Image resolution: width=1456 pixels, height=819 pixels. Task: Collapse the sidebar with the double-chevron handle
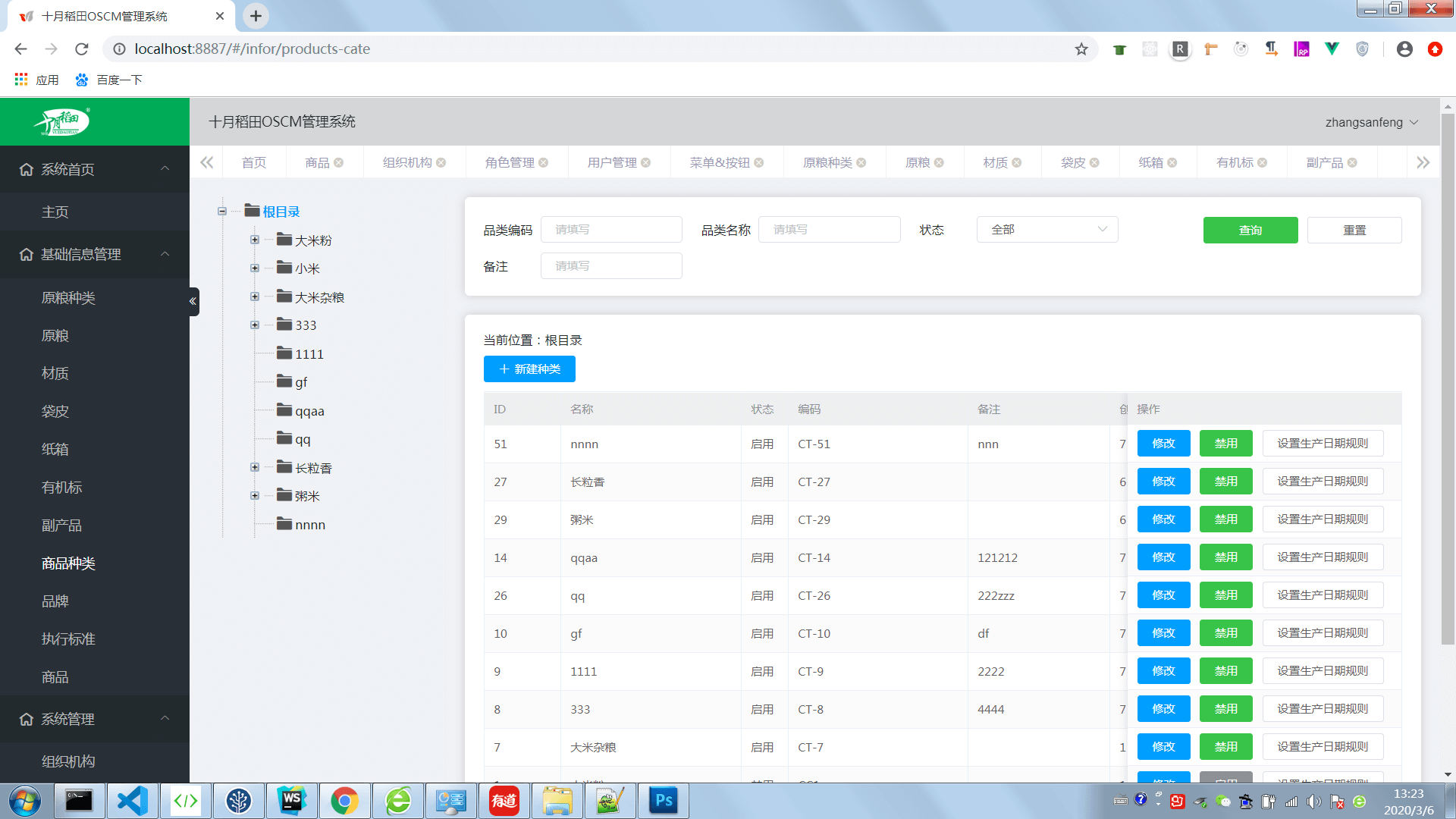[193, 301]
